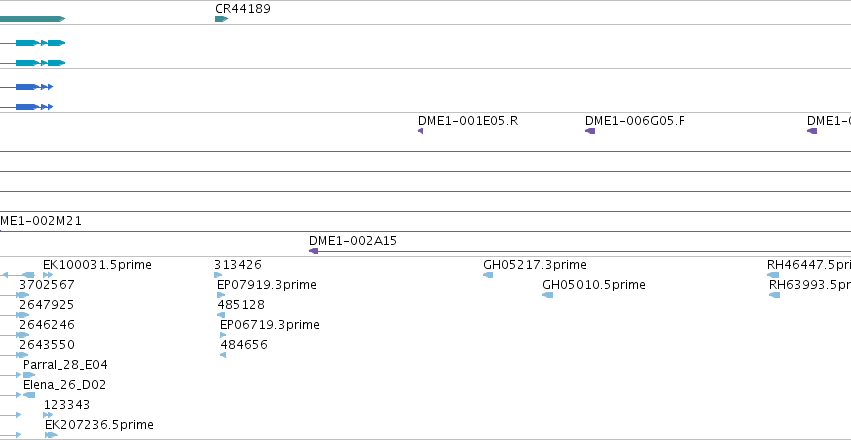This screenshot has height=440, width=851.
Task: Select the 485128 feature arrow
Action: point(221,315)
